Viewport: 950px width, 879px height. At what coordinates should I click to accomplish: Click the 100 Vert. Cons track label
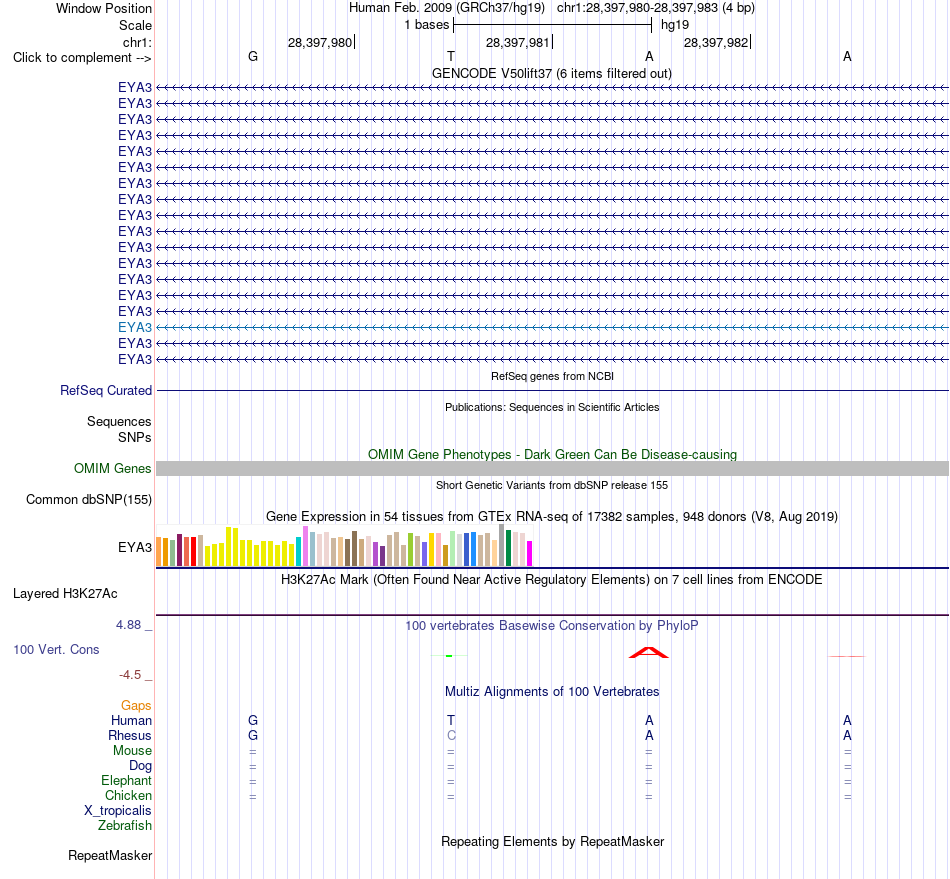(56, 649)
